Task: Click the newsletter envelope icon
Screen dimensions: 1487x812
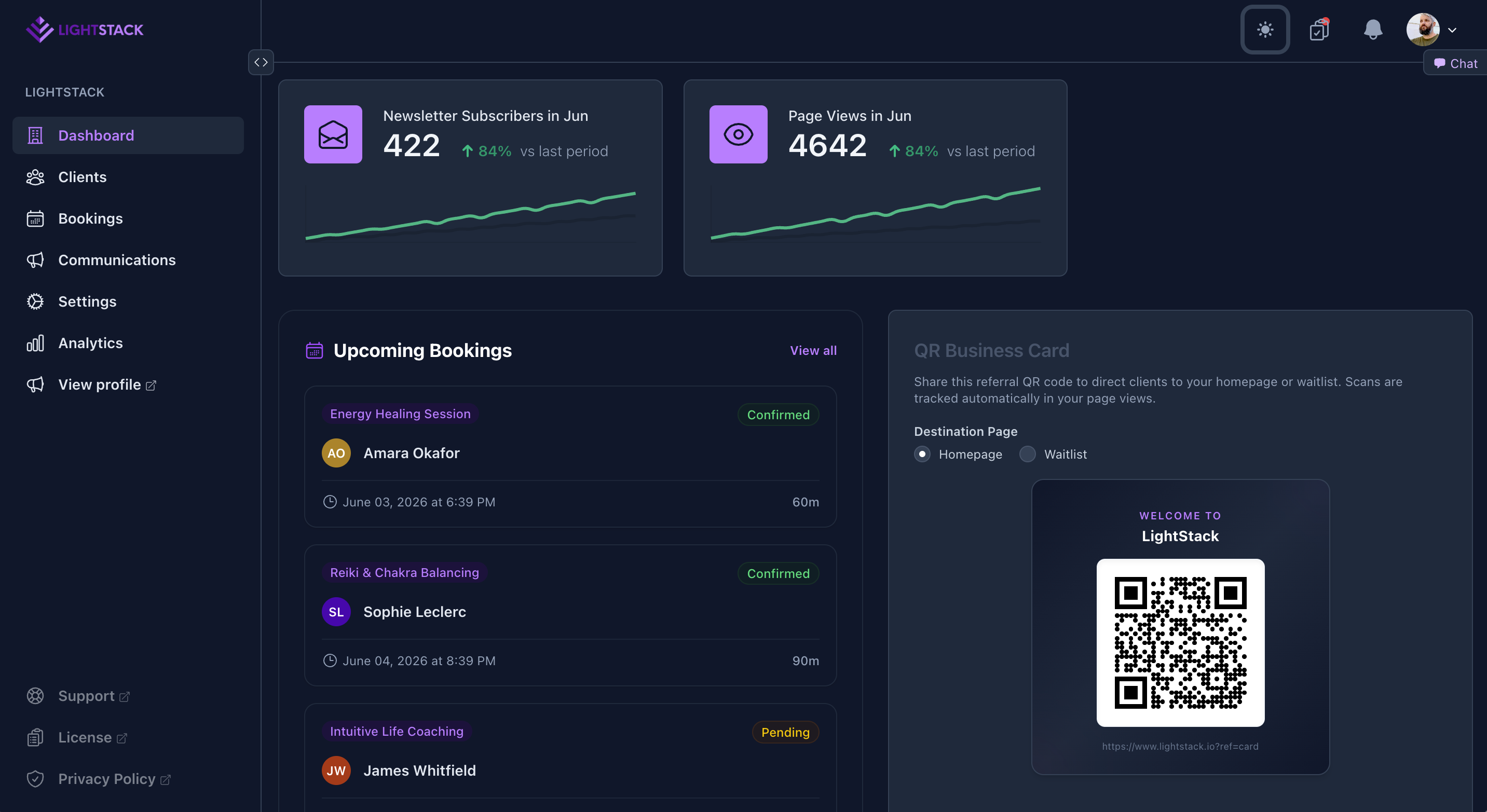Action: coord(333,134)
